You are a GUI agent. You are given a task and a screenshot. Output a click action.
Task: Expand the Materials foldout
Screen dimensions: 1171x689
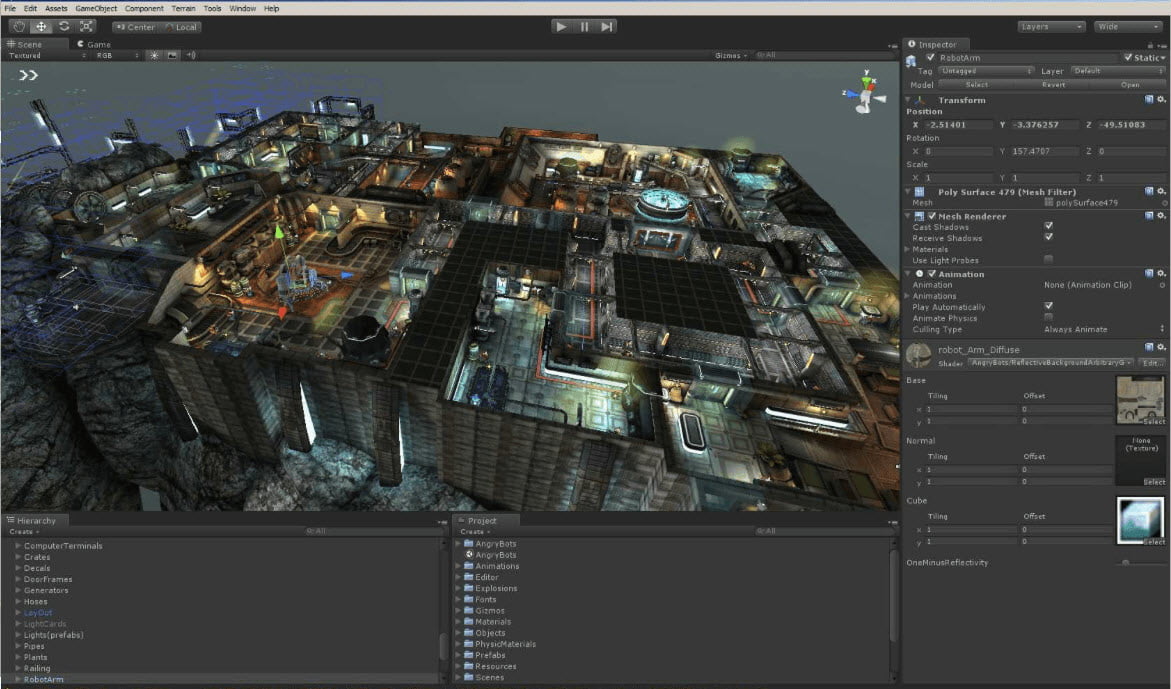908,249
